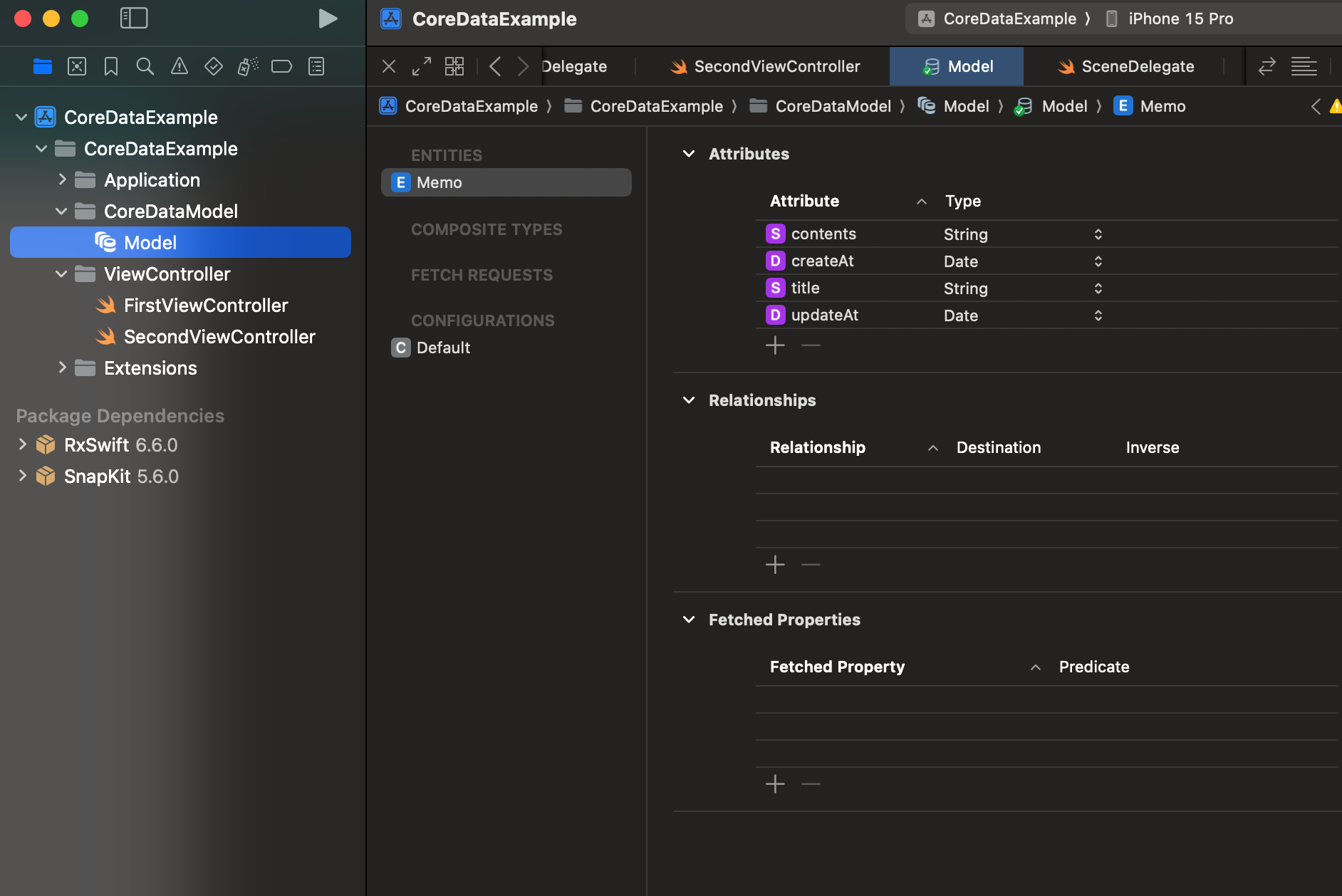The image size is (1342, 896).
Task: Click CoreDataModel in the breadcrumb path
Action: point(820,106)
